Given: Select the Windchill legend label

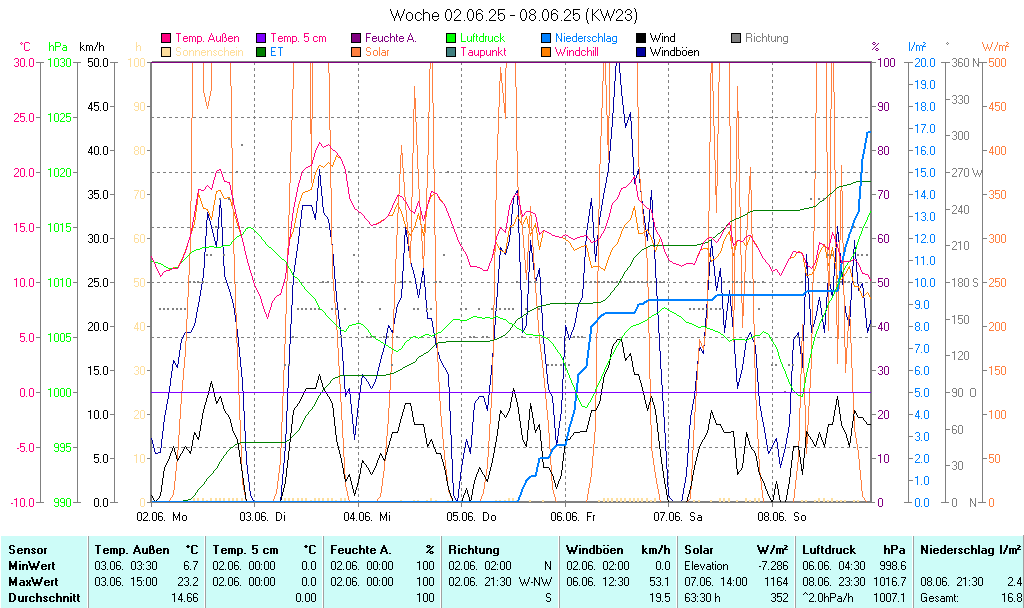Looking at the screenshot, I should (577, 52).
